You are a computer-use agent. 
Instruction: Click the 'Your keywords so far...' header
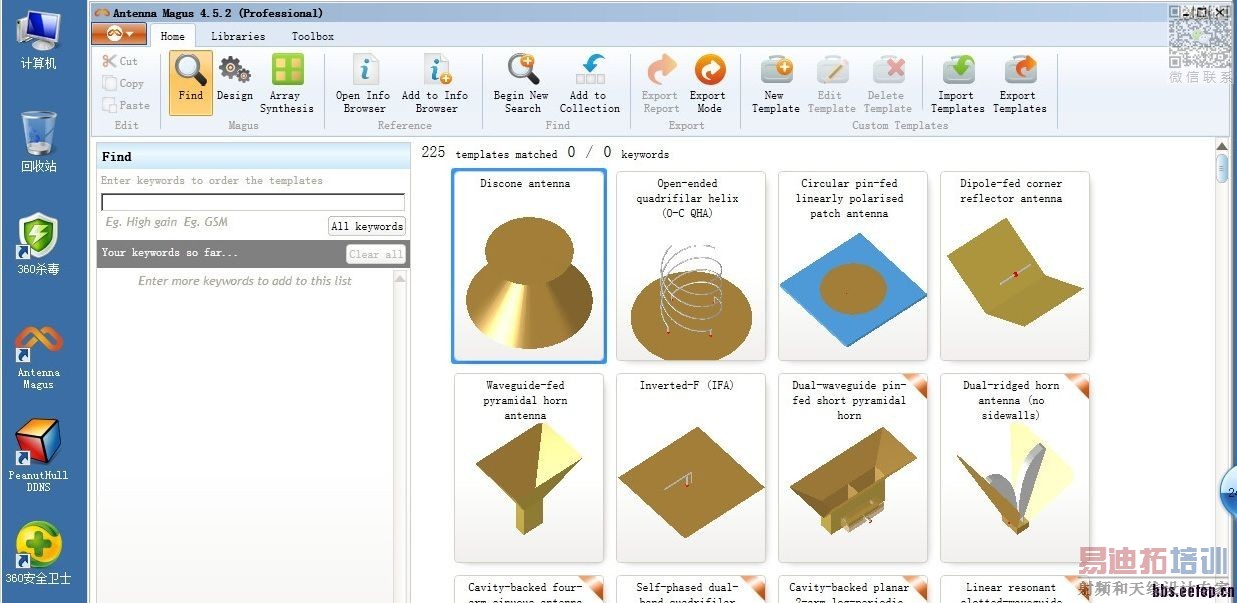(170, 253)
